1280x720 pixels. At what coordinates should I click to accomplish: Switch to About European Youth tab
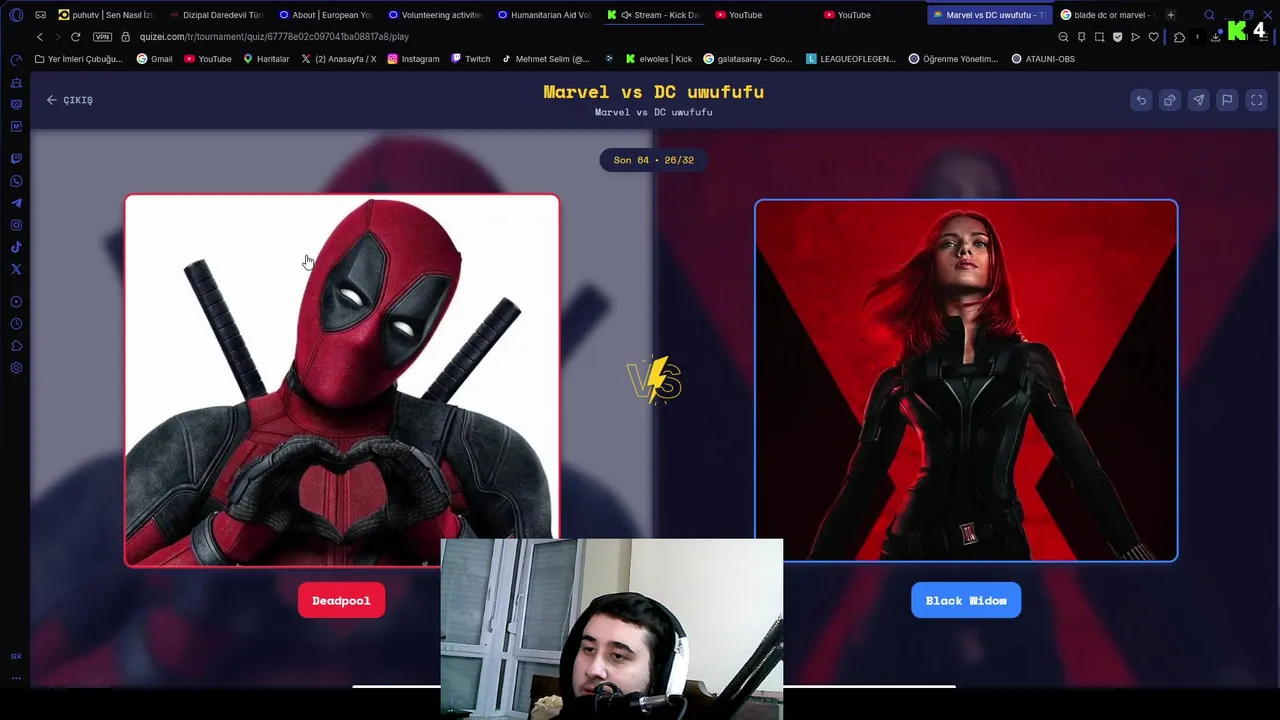point(325,15)
